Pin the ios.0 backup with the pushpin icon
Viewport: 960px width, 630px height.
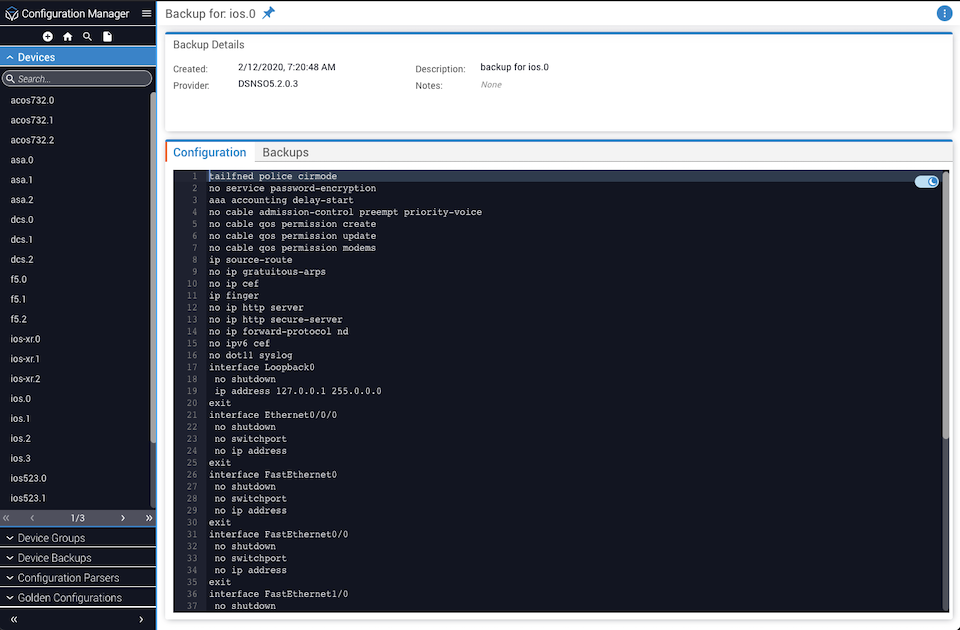tap(268, 13)
